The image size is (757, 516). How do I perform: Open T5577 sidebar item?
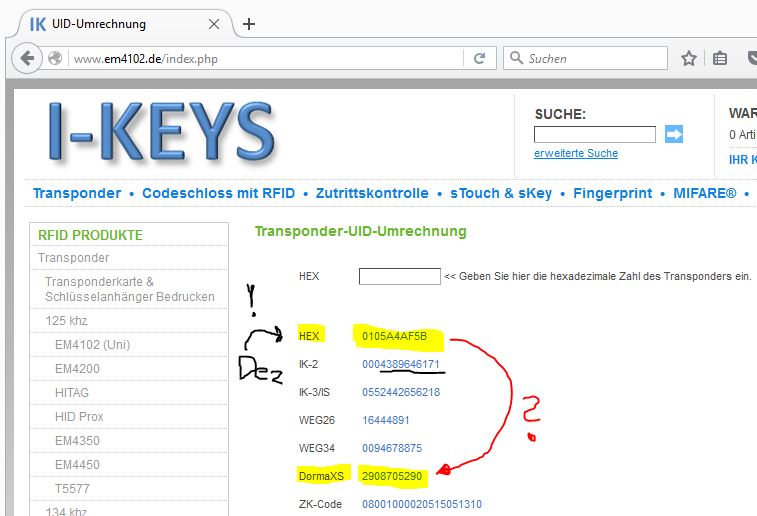pos(72,489)
